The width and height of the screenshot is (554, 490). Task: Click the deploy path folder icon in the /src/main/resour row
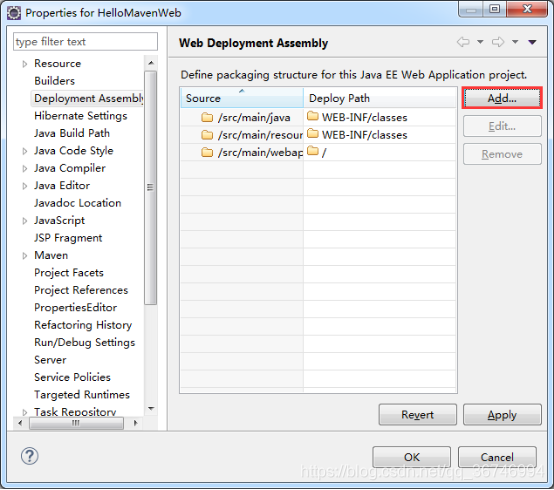point(313,134)
